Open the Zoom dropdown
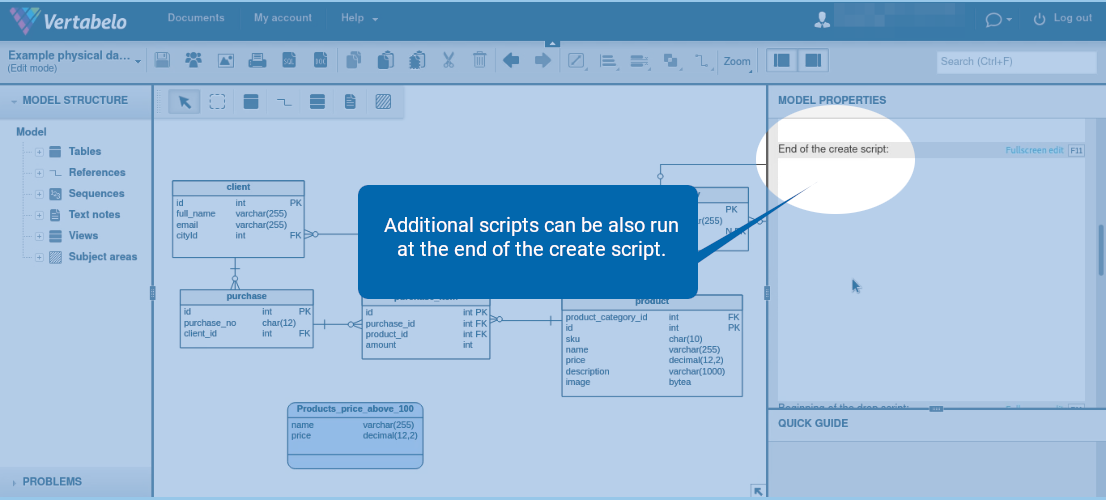The image size is (1106, 500). click(x=737, y=61)
